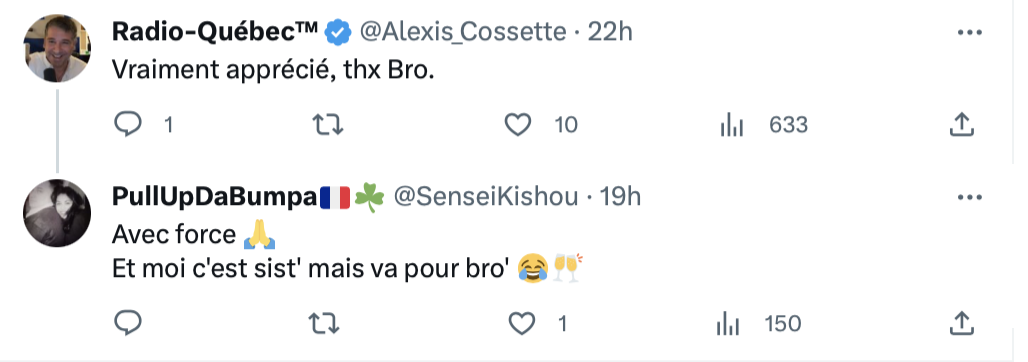Retweet PullUpDaBumpa's reply
Viewport: 1028px width, 362px height.
click(x=324, y=323)
